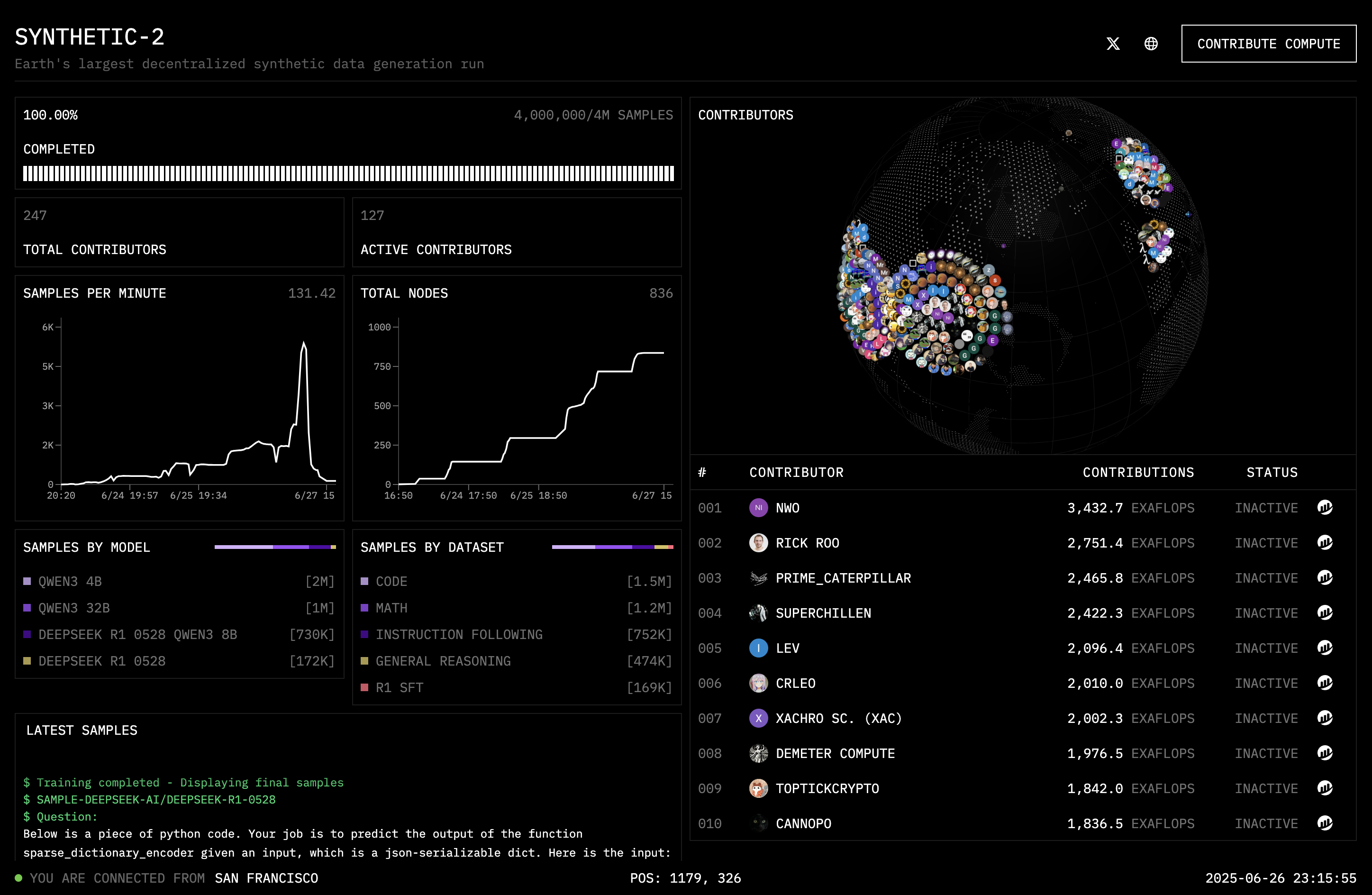Click the Samples by Dataset distribution bar

pyautogui.click(x=612, y=547)
